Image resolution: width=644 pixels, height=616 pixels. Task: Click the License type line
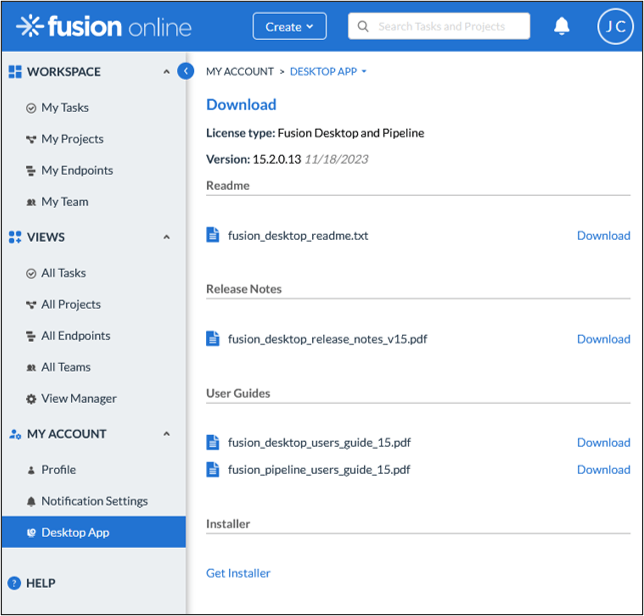coord(315,133)
